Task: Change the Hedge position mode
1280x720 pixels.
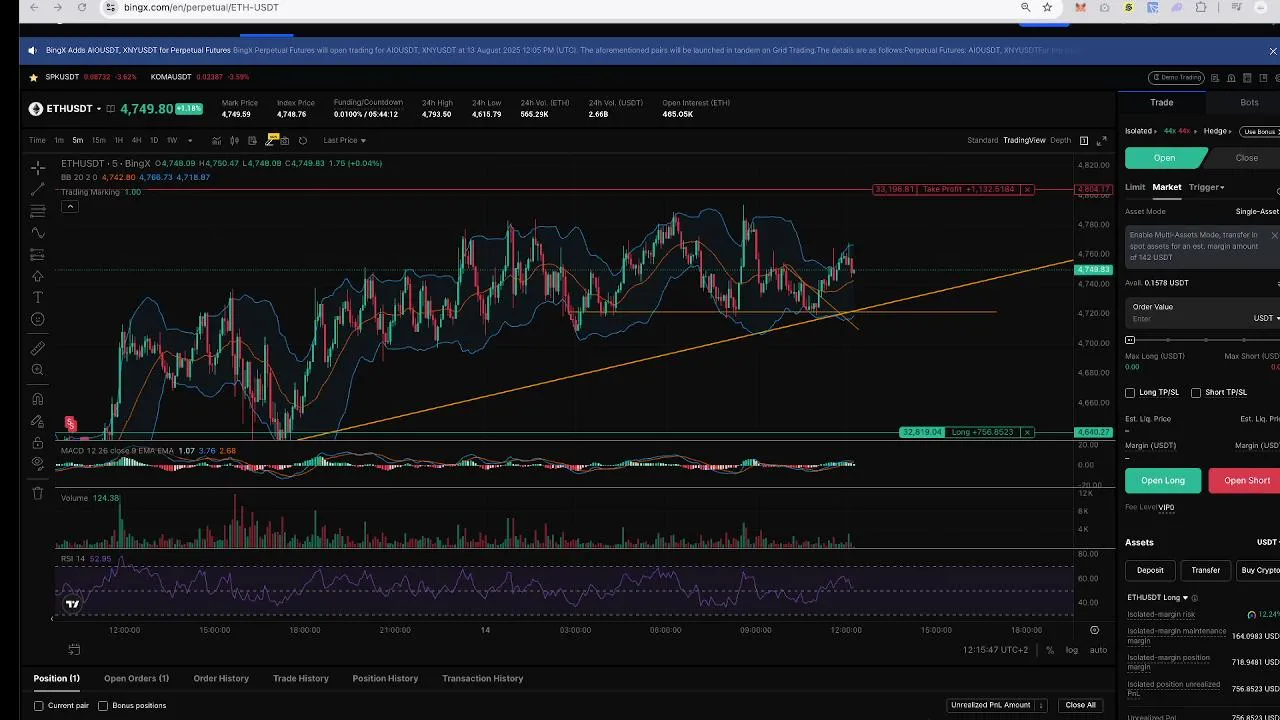Action: (1216, 131)
